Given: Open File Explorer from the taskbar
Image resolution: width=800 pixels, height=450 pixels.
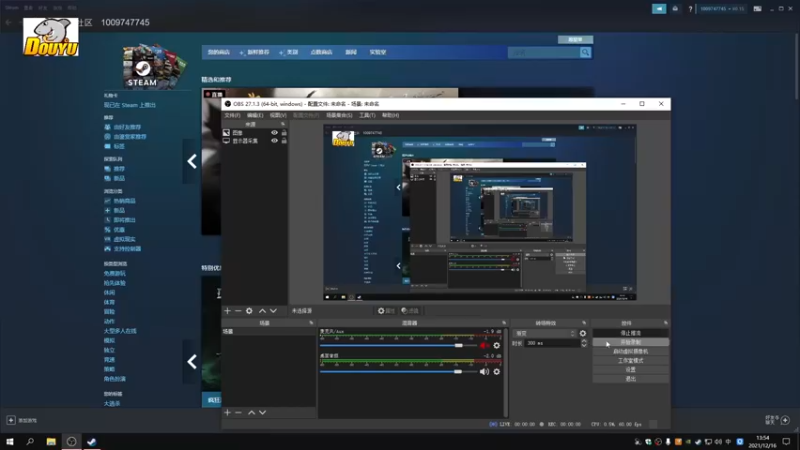Looking at the screenshot, I should 51,442.
